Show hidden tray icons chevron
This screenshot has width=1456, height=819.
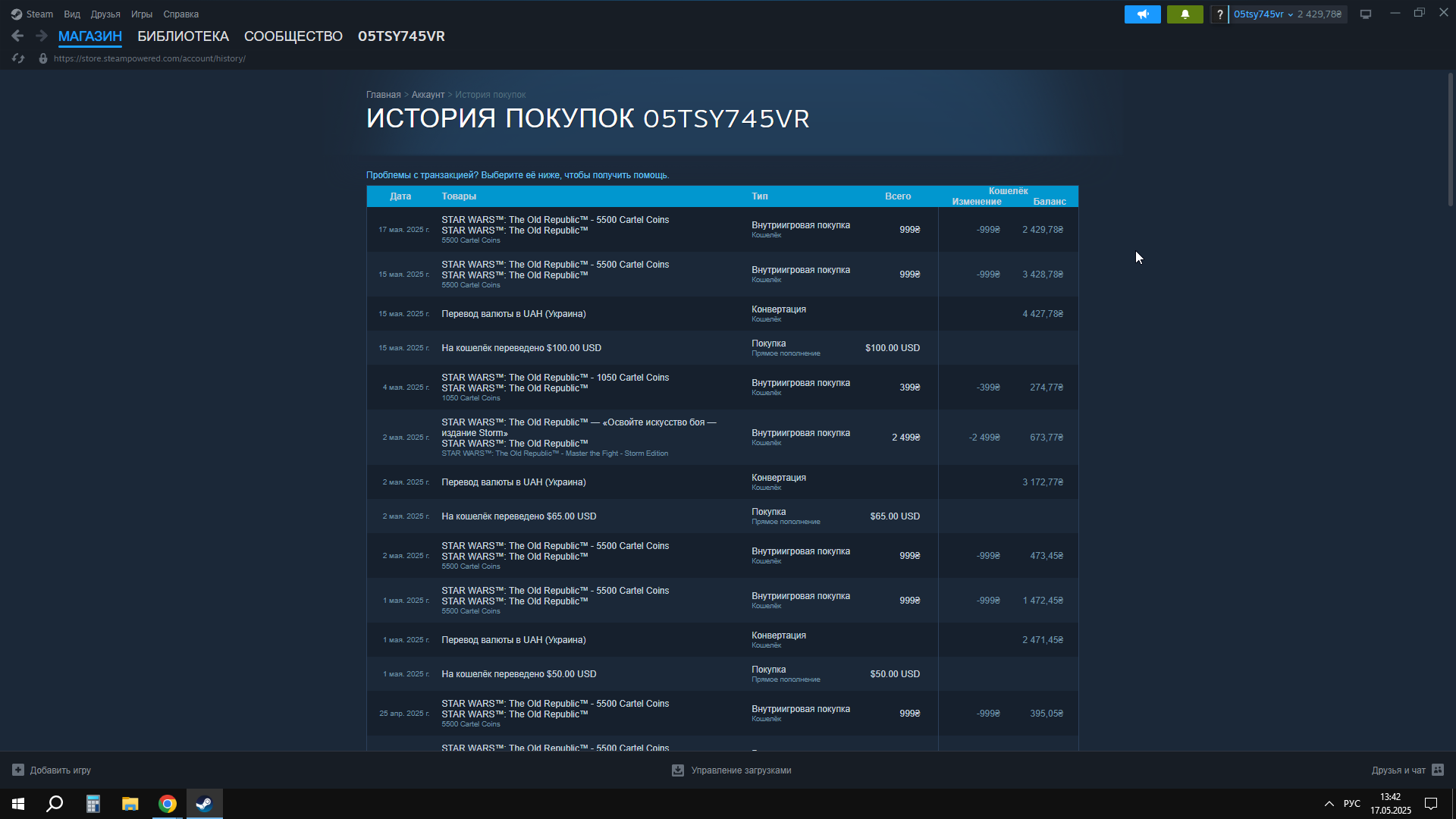(1329, 804)
